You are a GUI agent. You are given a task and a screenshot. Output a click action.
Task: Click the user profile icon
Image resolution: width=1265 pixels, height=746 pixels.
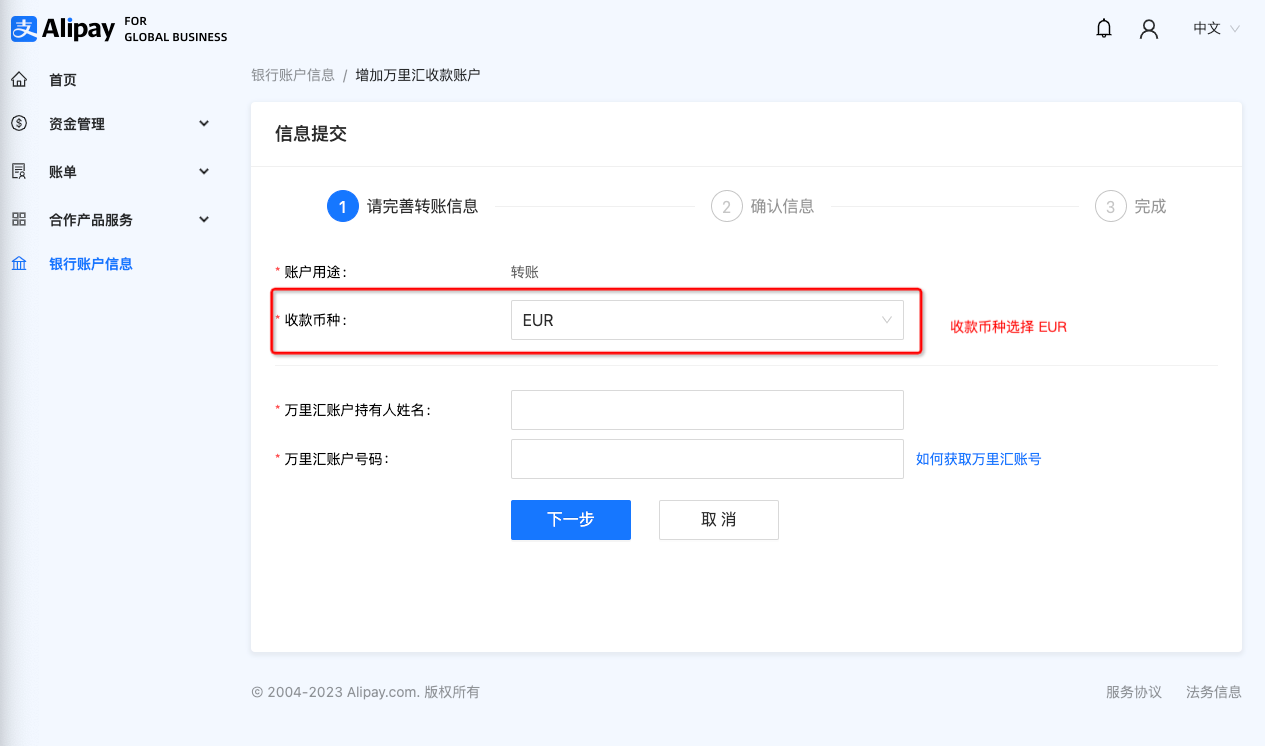1148,28
